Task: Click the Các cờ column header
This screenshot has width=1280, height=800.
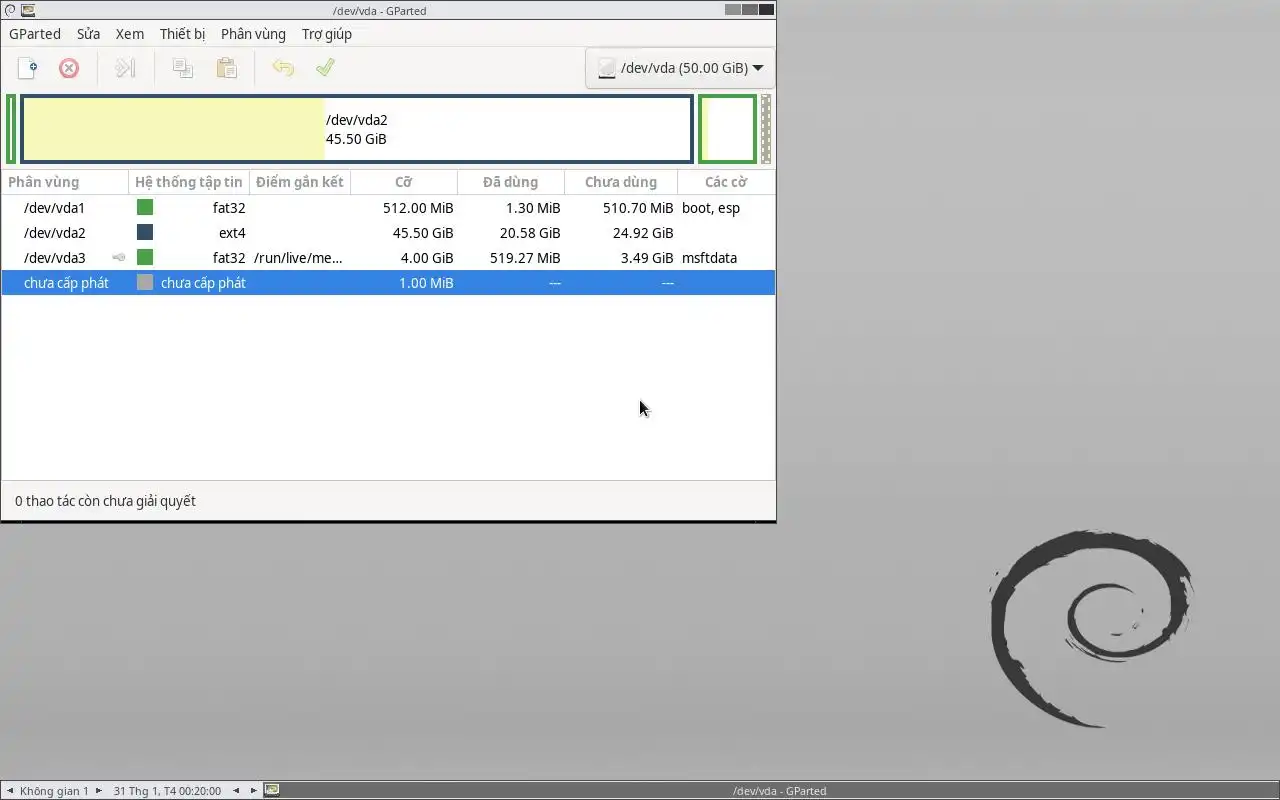Action: pyautogui.click(x=726, y=182)
